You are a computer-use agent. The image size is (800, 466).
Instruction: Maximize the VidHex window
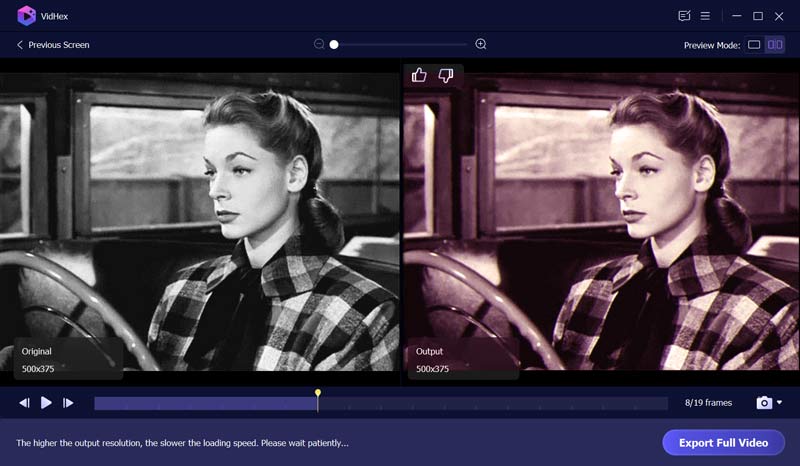(758, 16)
